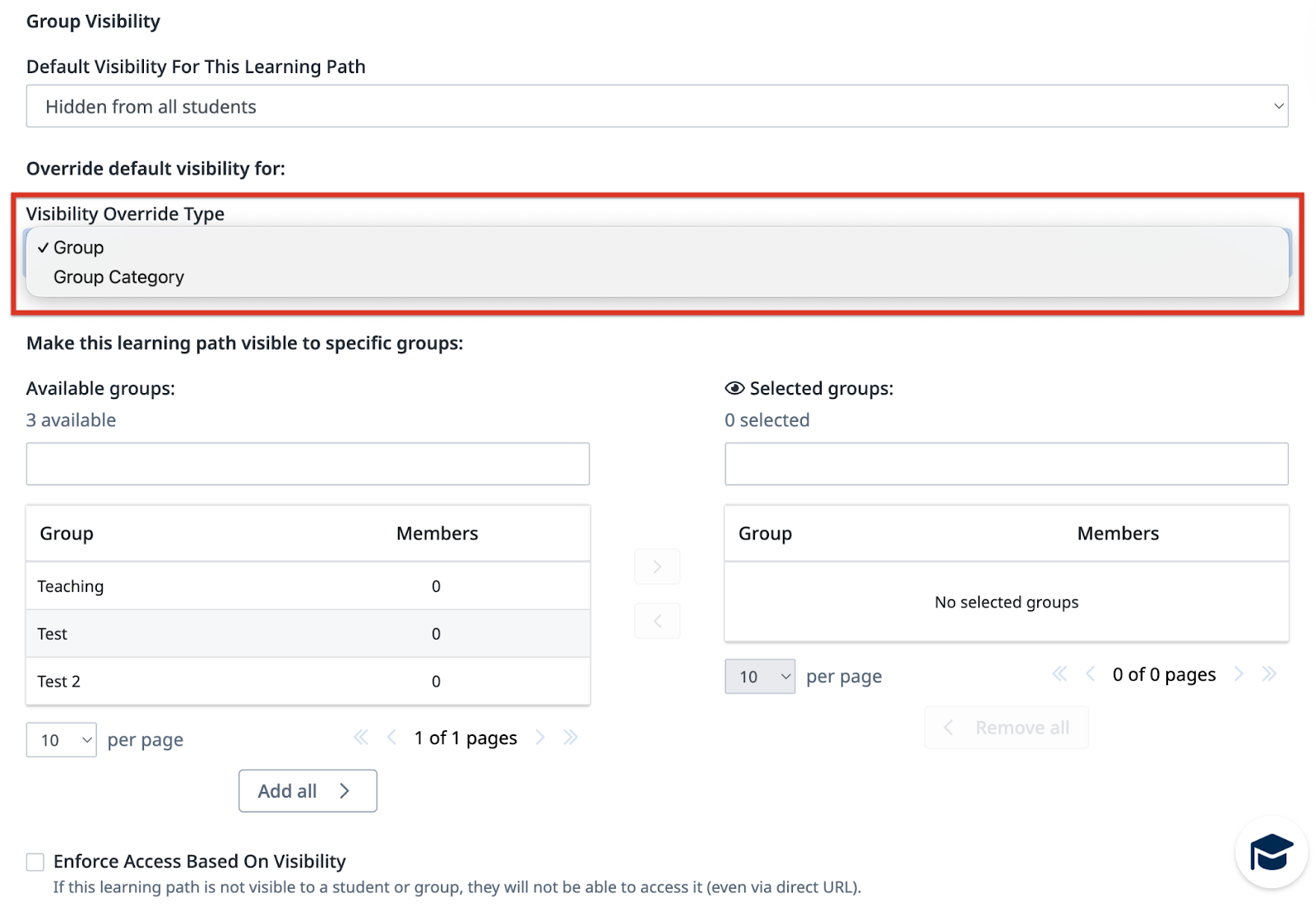Click the left arrow to return a group

point(656,621)
